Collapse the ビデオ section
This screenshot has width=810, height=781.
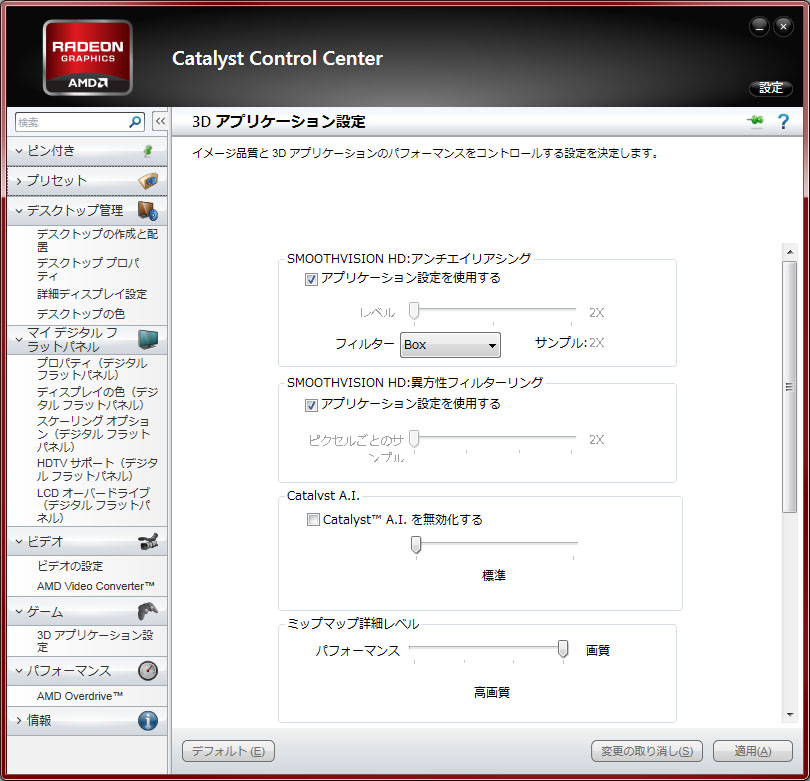19,541
